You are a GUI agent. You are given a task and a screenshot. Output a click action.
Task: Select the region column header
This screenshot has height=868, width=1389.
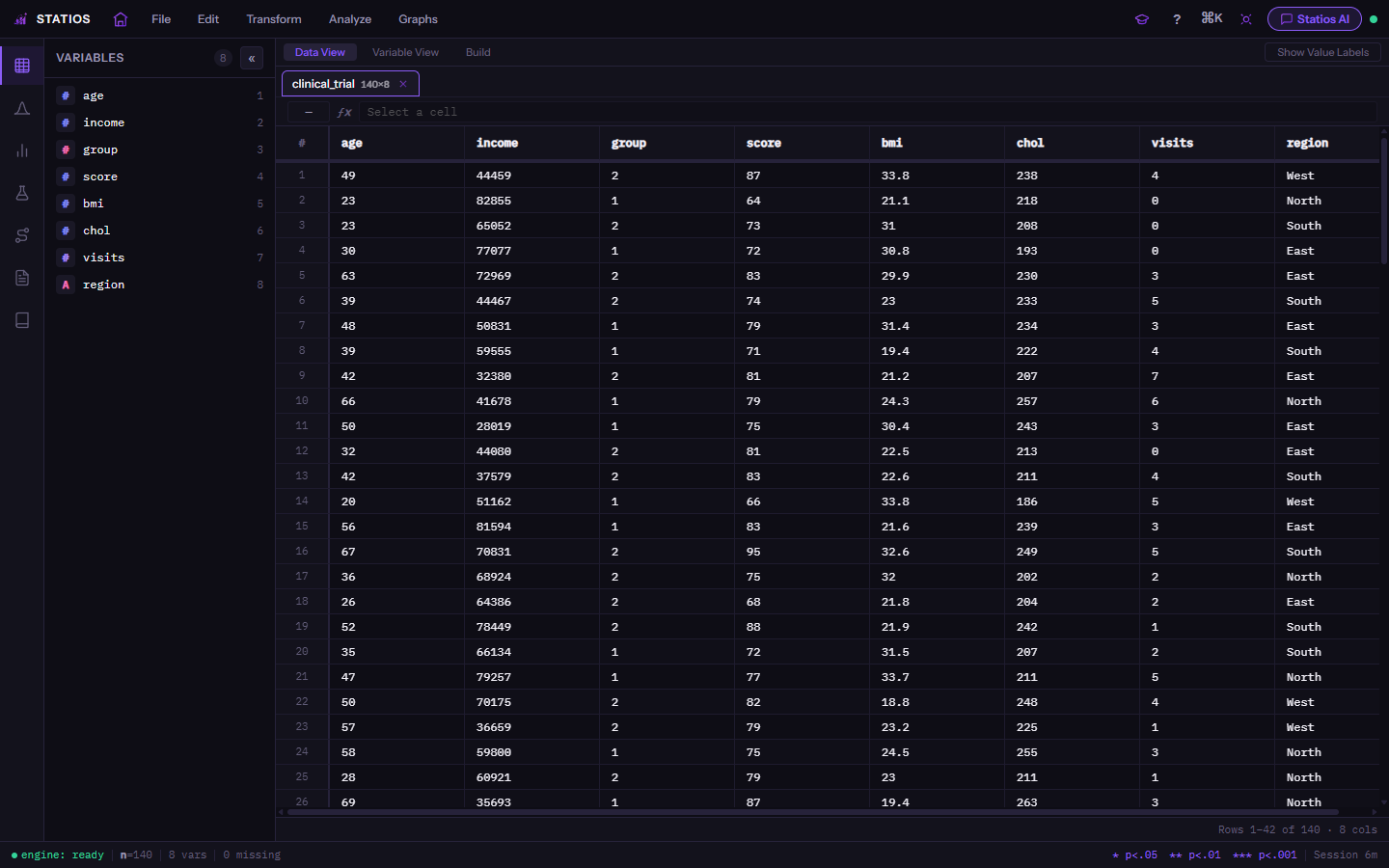point(1328,143)
